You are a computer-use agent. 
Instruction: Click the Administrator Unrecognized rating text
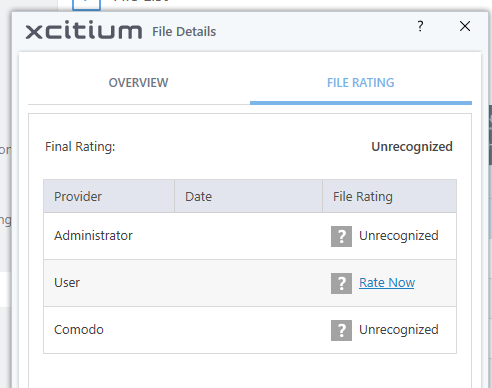(399, 236)
